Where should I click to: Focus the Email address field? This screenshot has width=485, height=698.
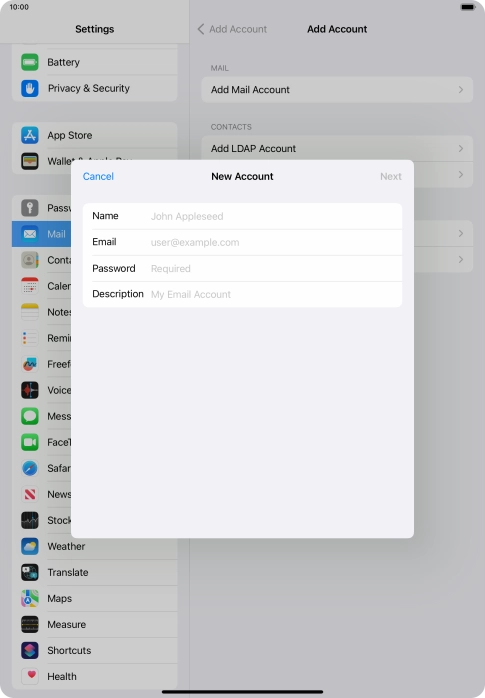[242, 242]
